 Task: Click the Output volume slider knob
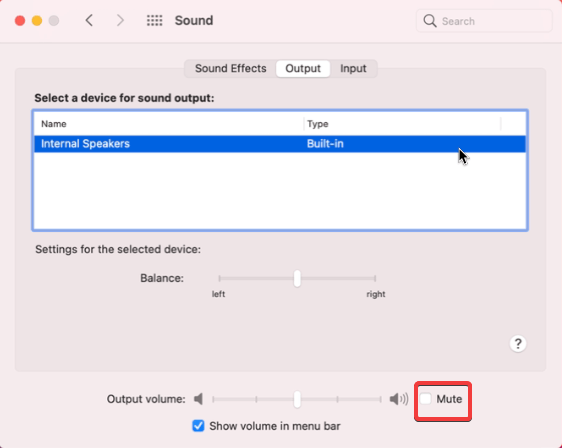(x=297, y=399)
